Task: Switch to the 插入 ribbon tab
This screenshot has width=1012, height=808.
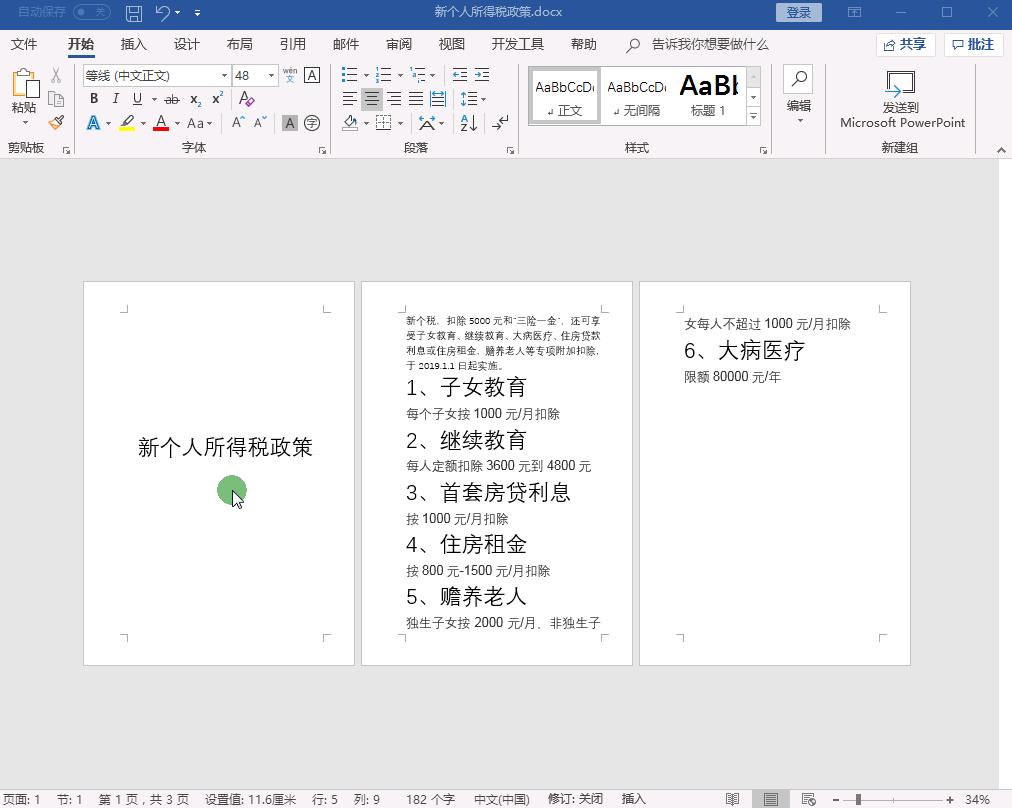Action: 132,44
